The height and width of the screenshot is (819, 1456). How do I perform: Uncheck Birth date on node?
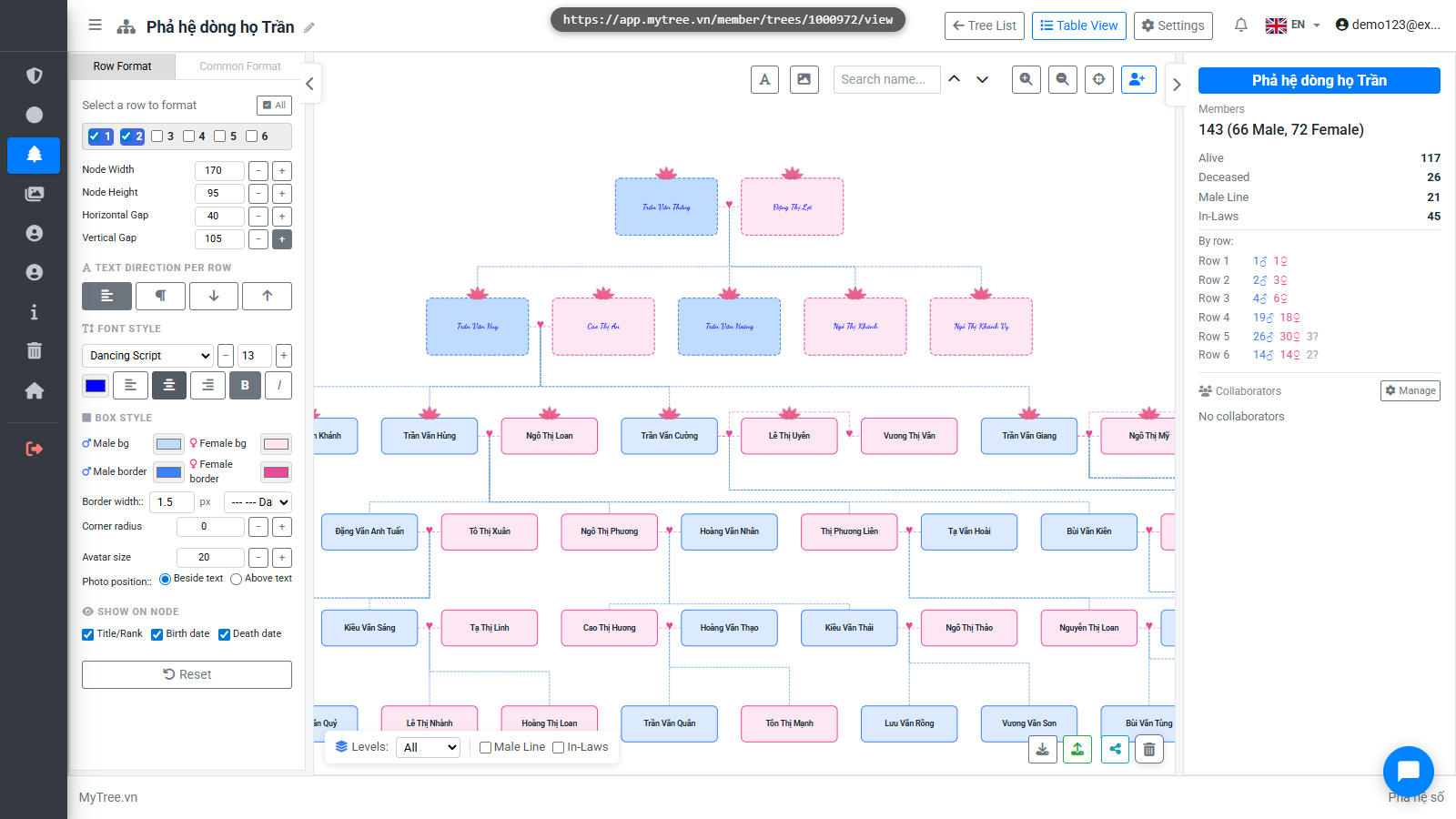coord(157,634)
